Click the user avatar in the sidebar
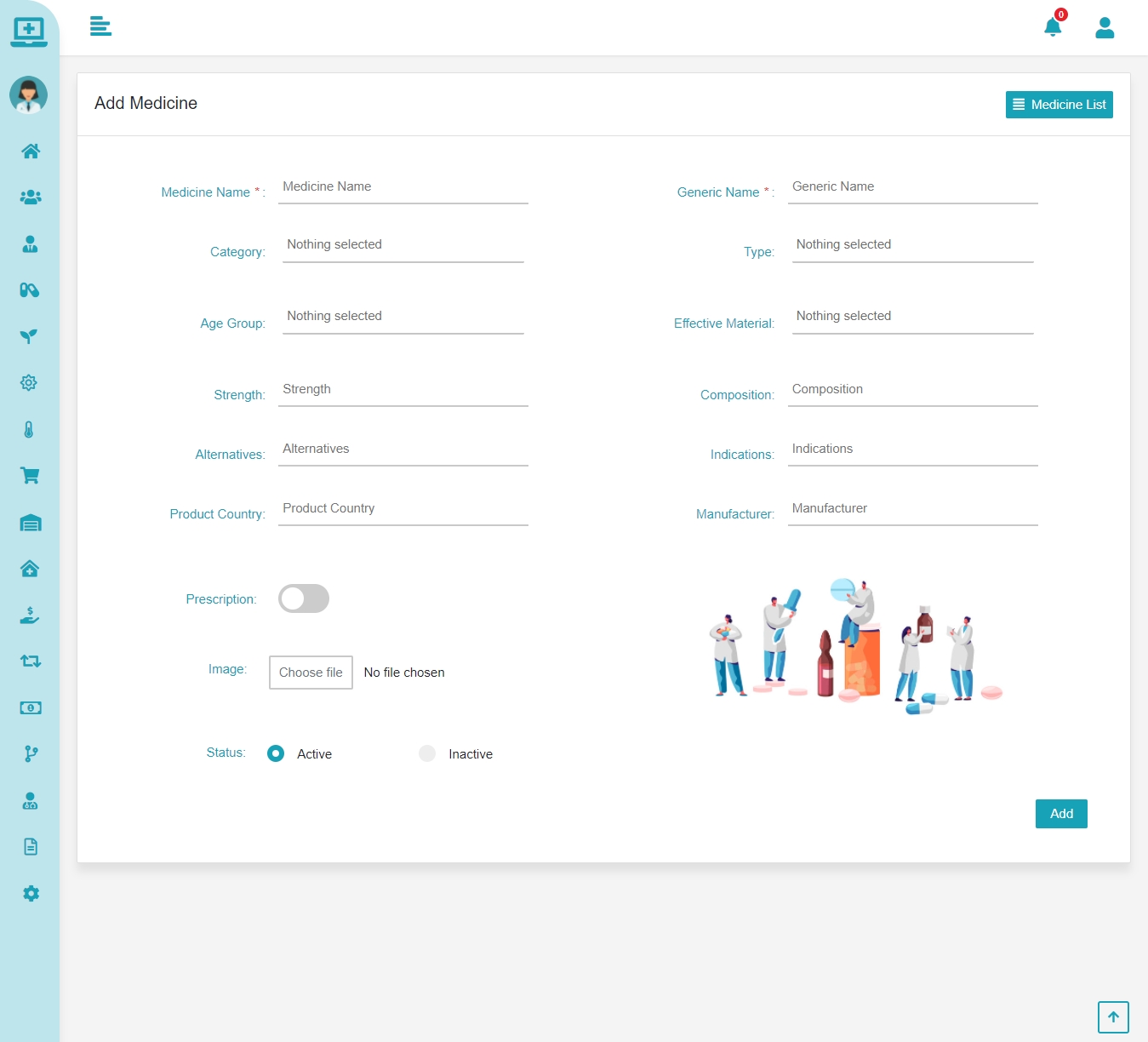The height and width of the screenshot is (1042, 1148). (29, 94)
